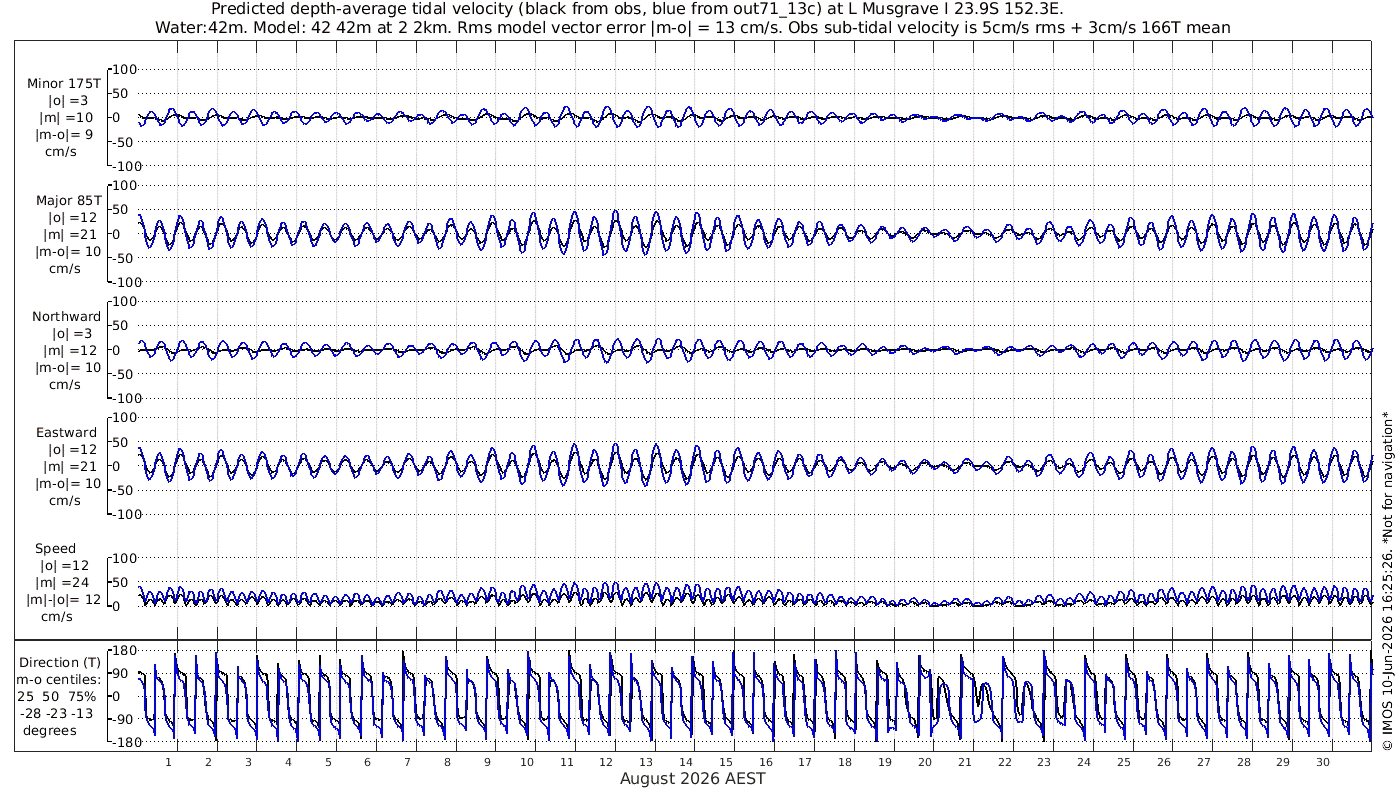This screenshot has height=800, width=1400.
Task: Click the '180' tick on Direction axis
Action: 124,650
